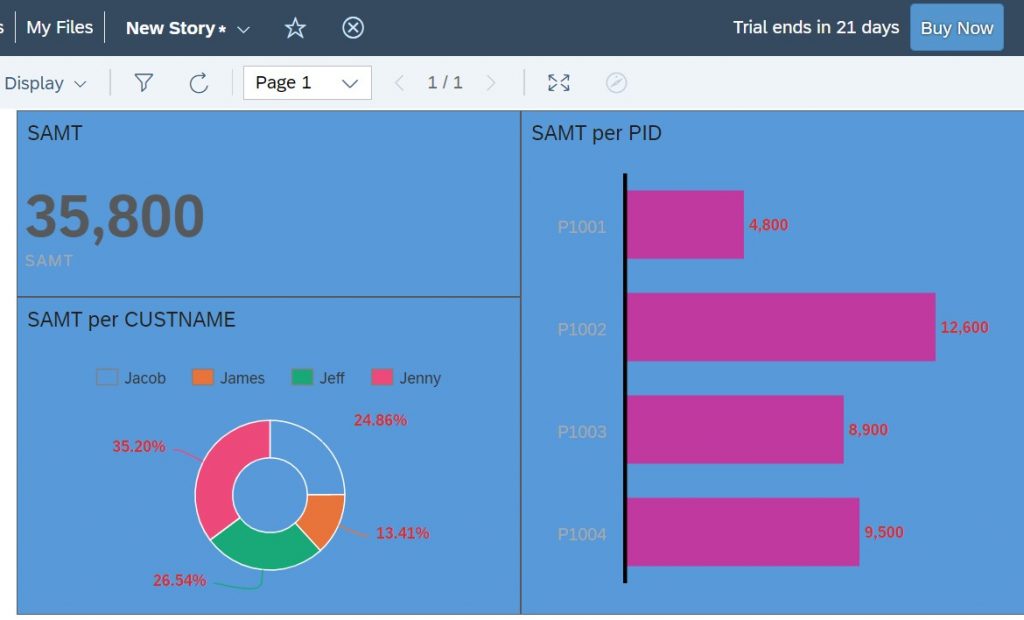Open the story filter funnel icon
Screen dimensions: 1024x620
point(144,83)
